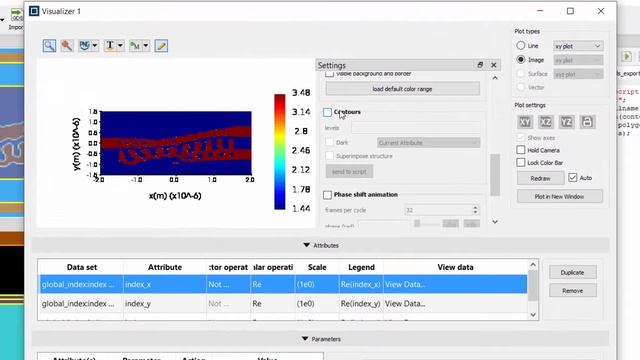
Task: Click the Duplicate button
Action: click(x=572, y=272)
